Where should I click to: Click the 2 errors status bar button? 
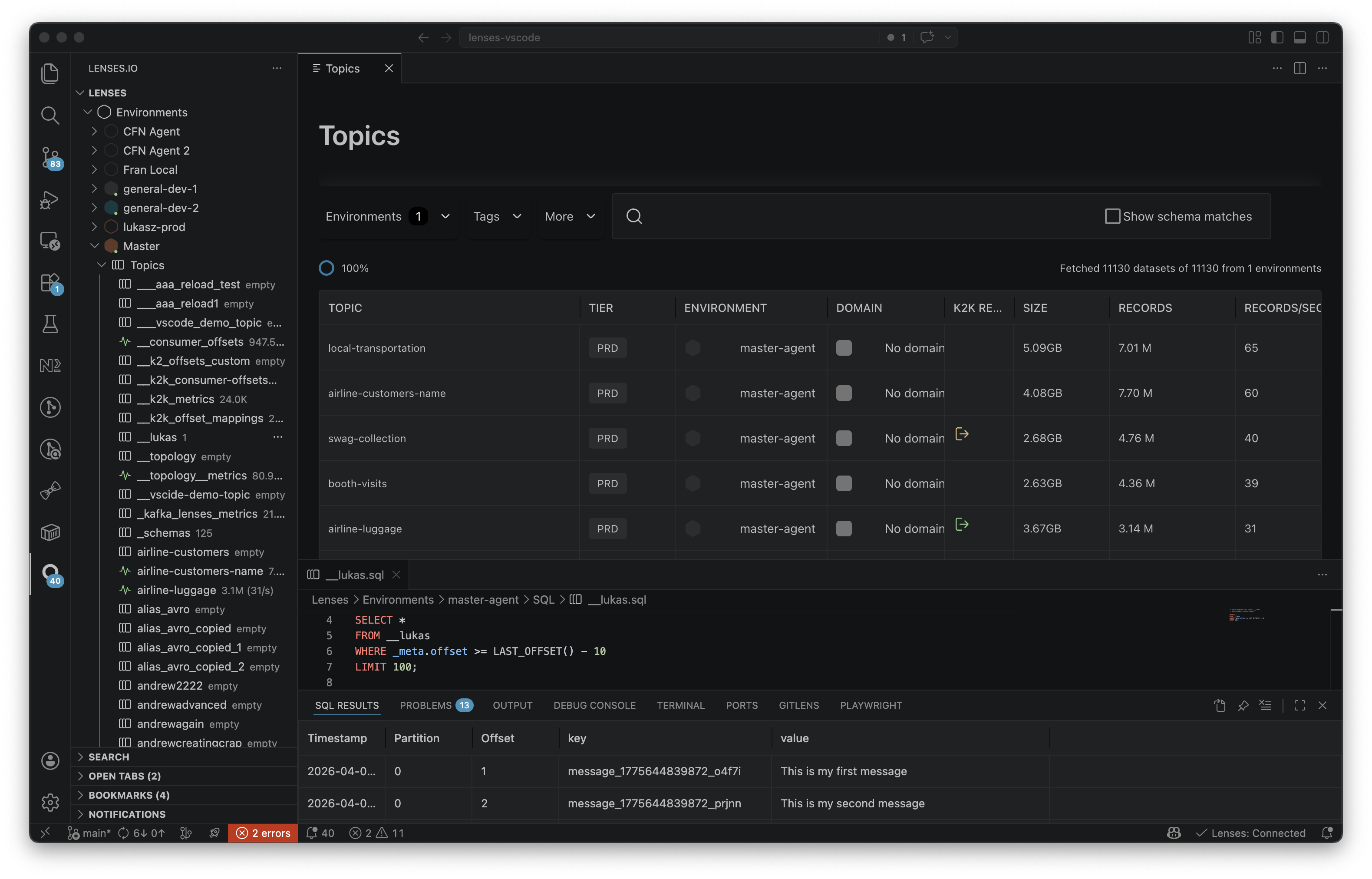click(x=263, y=833)
